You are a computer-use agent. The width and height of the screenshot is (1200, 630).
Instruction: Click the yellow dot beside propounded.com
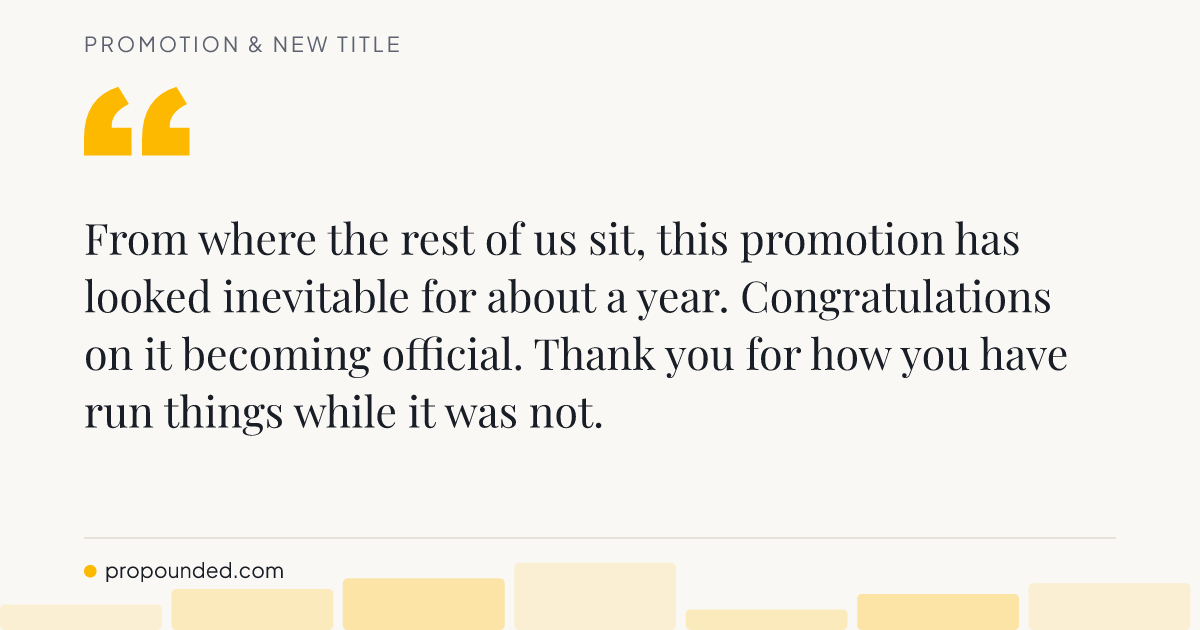[x=90, y=572]
